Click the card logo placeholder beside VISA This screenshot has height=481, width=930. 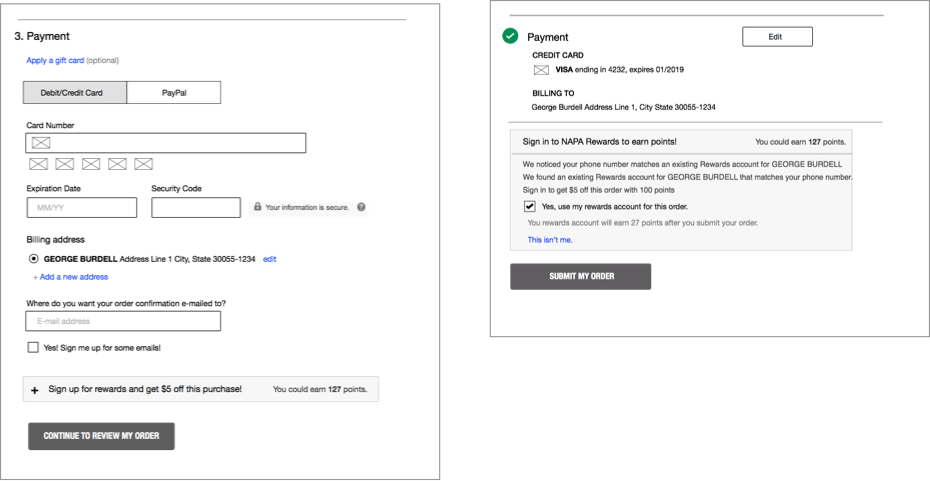click(x=541, y=70)
